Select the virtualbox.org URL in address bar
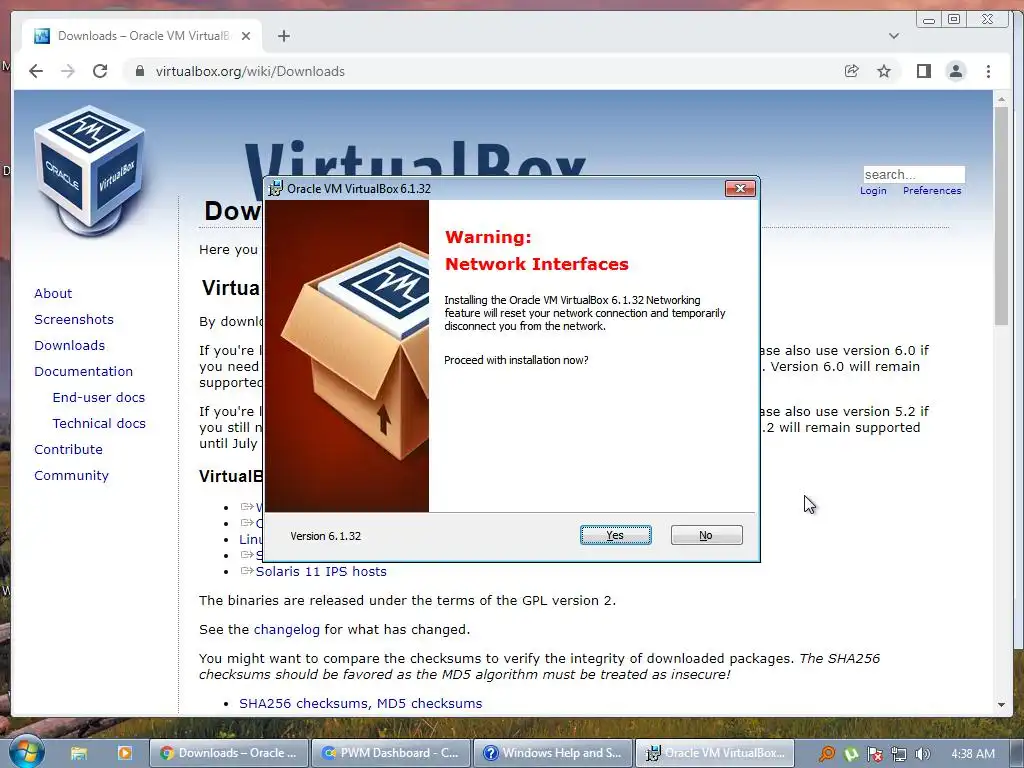 [x=250, y=71]
